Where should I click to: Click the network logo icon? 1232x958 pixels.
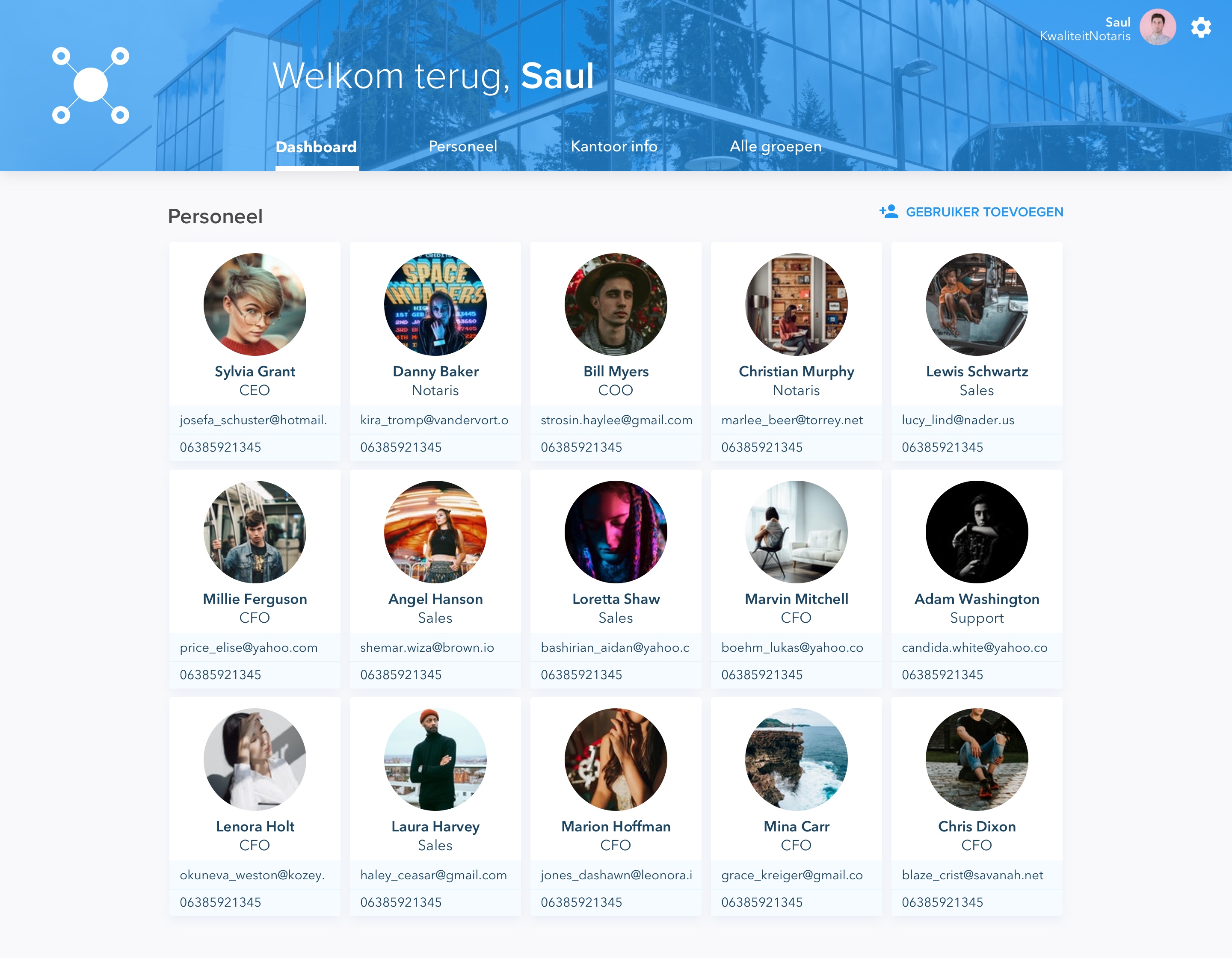(x=91, y=85)
